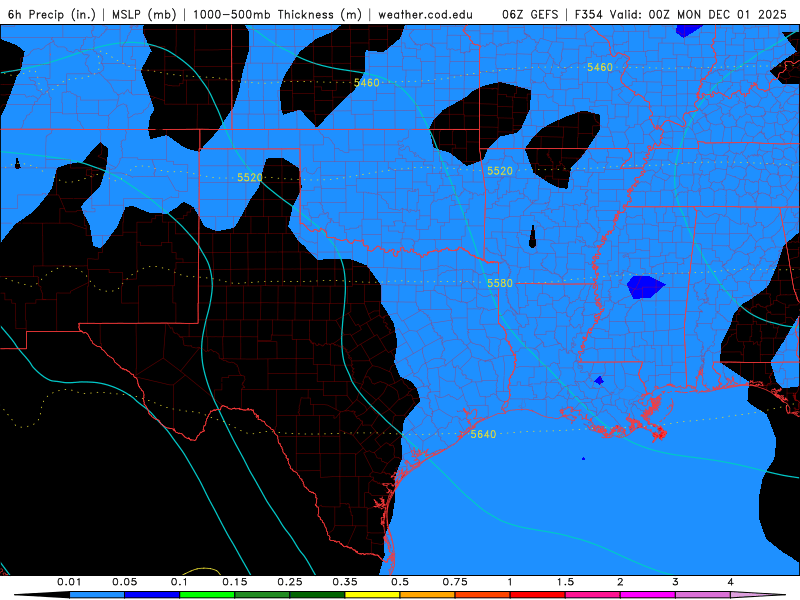The width and height of the screenshot is (800, 600).
Task: Click the '1.5' legend value
Action: point(565,582)
